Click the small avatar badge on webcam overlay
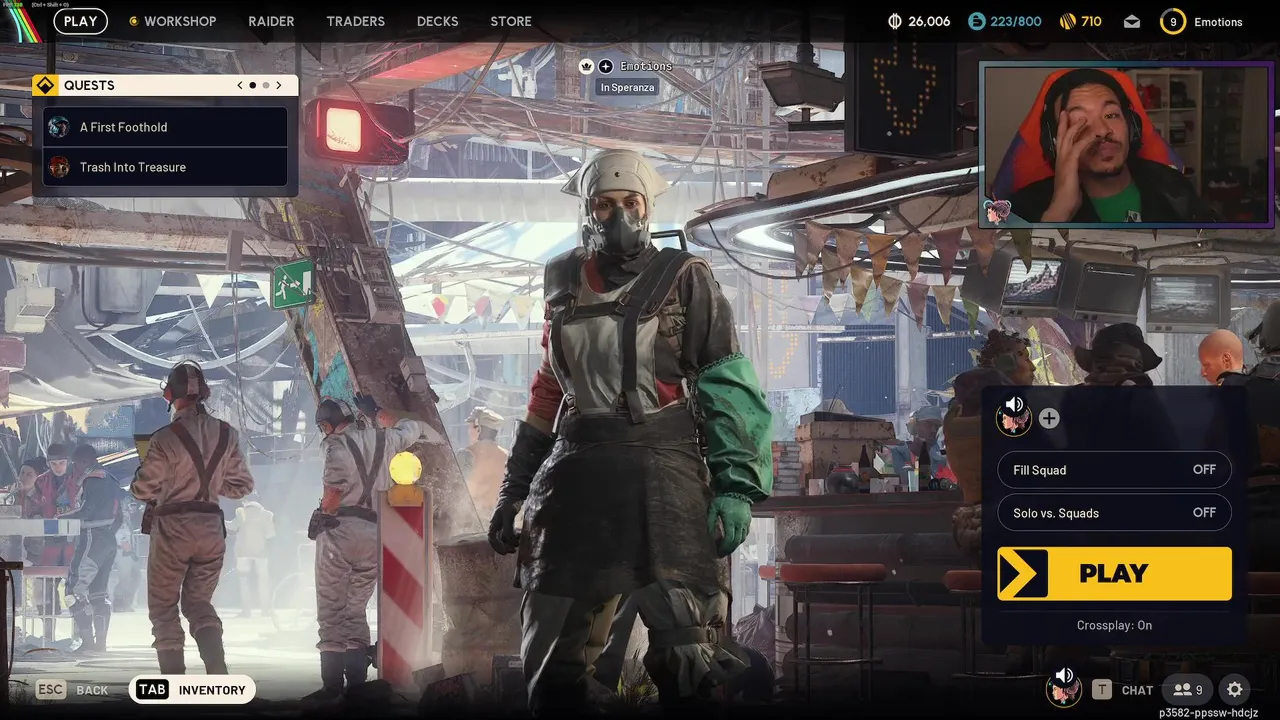The width and height of the screenshot is (1280, 720). [x=997, y=211]
